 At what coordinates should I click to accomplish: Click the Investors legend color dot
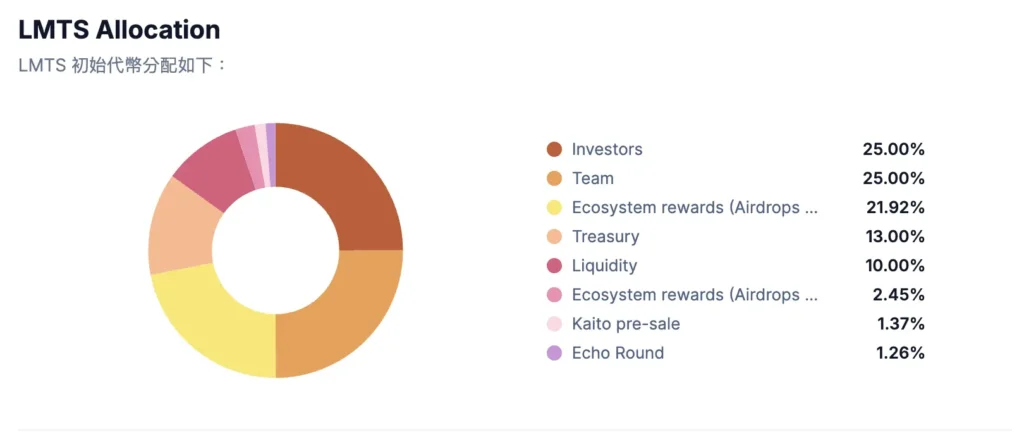point(554,150)
